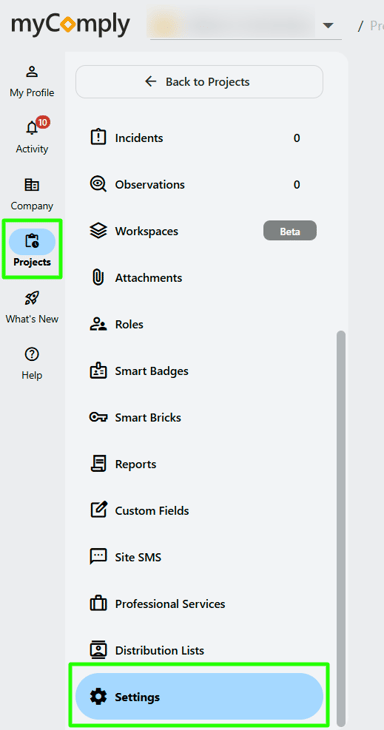Screen dimensions: 384x730
Task: Click the Beta badge next to Workspaces
Action: pyautogui.click(x=290, y=231)
